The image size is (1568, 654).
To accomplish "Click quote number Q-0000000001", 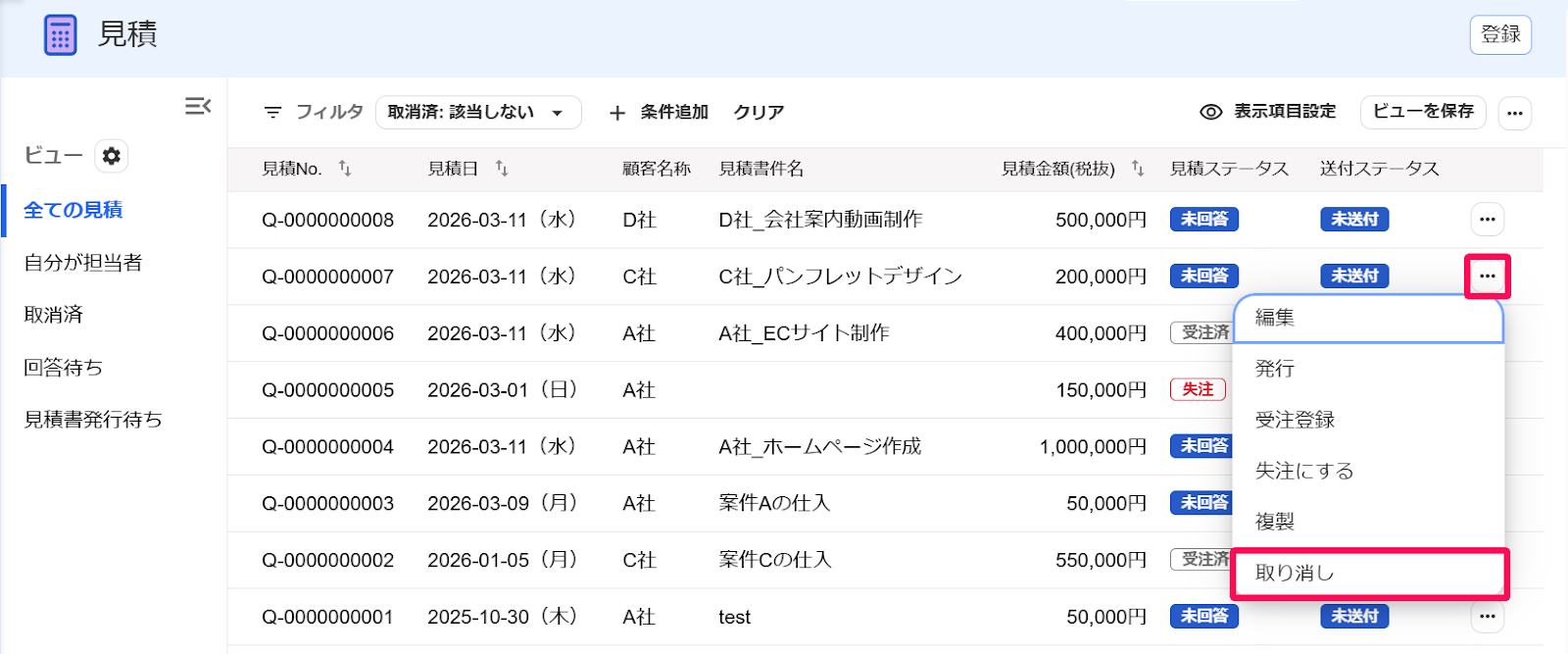I will pos(327,618).
